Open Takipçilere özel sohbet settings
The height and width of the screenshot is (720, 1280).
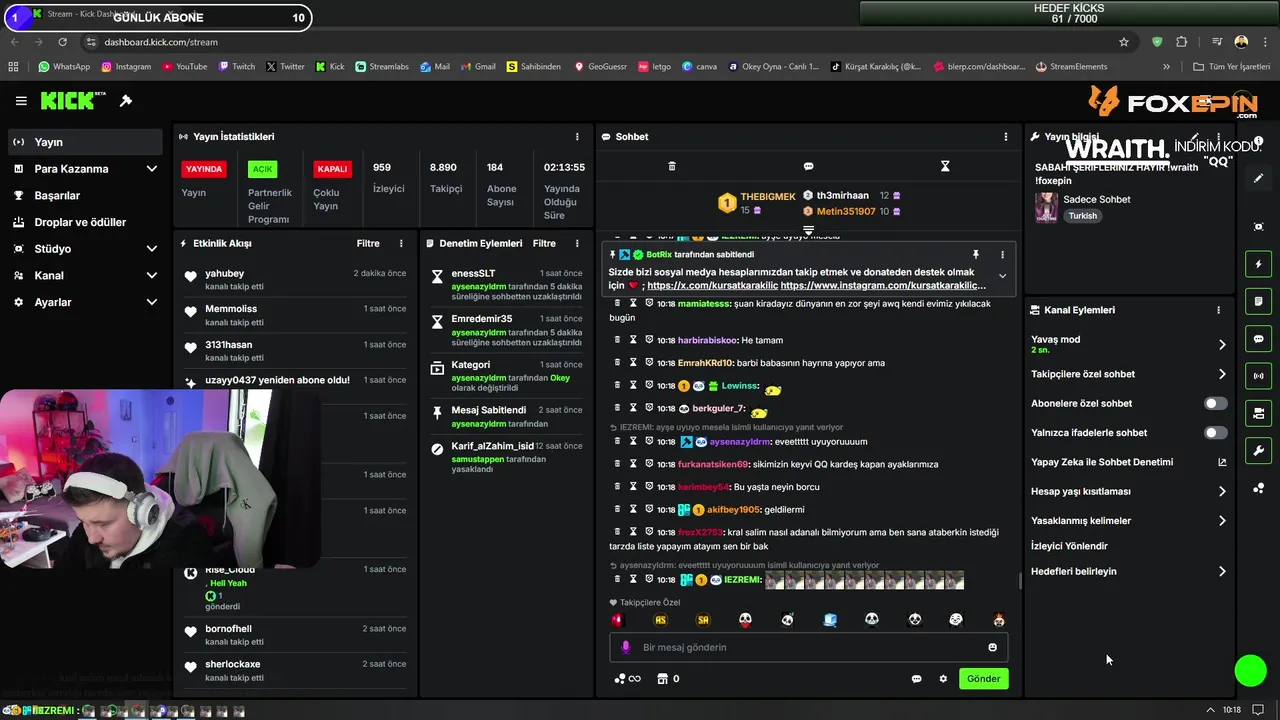pyautogui.click(x=1128, y=374)
